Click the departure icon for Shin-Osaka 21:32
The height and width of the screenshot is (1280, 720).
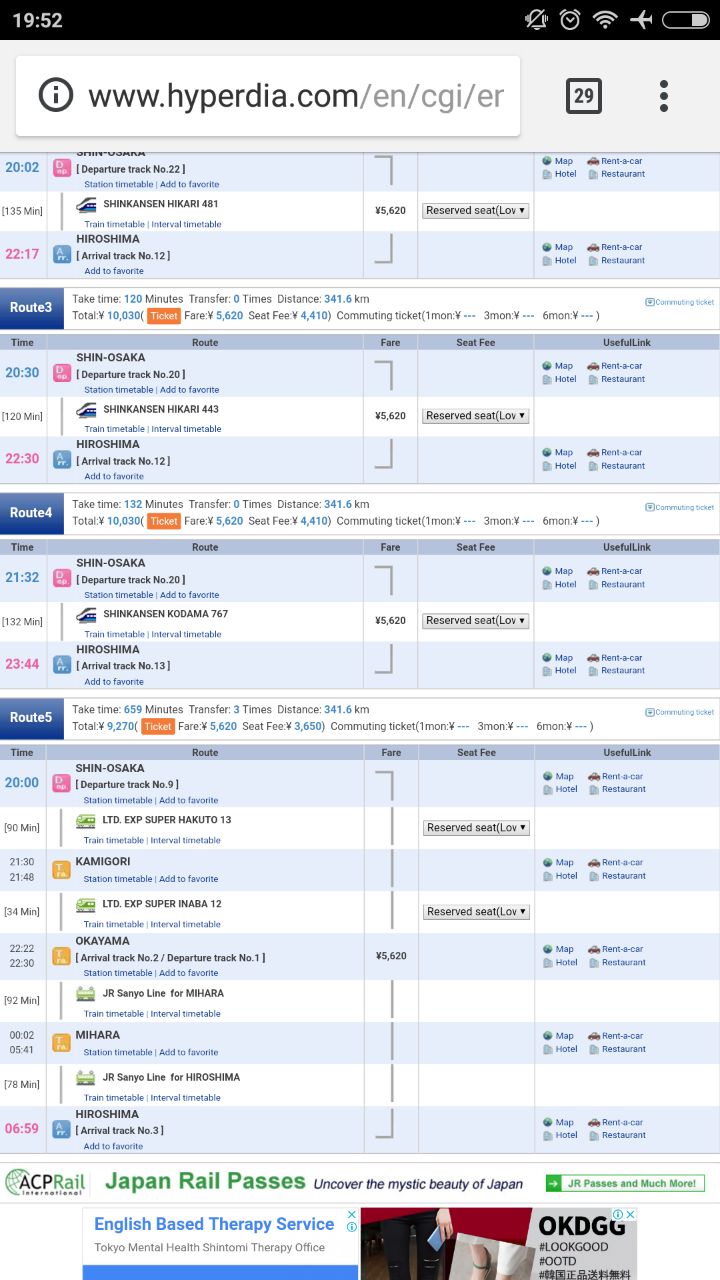pos(62,578)
